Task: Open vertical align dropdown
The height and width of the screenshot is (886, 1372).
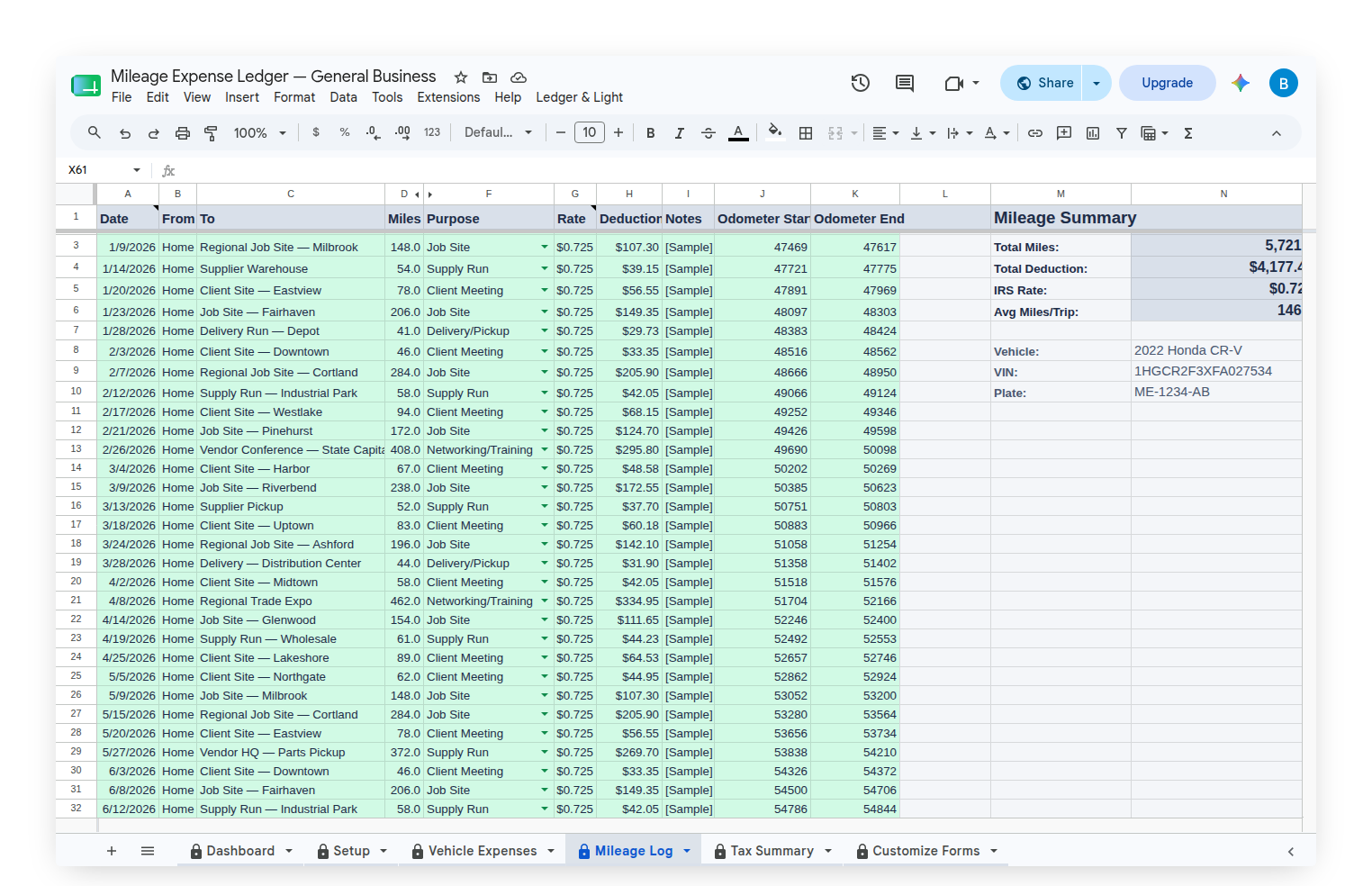Action: coord(923,133)
